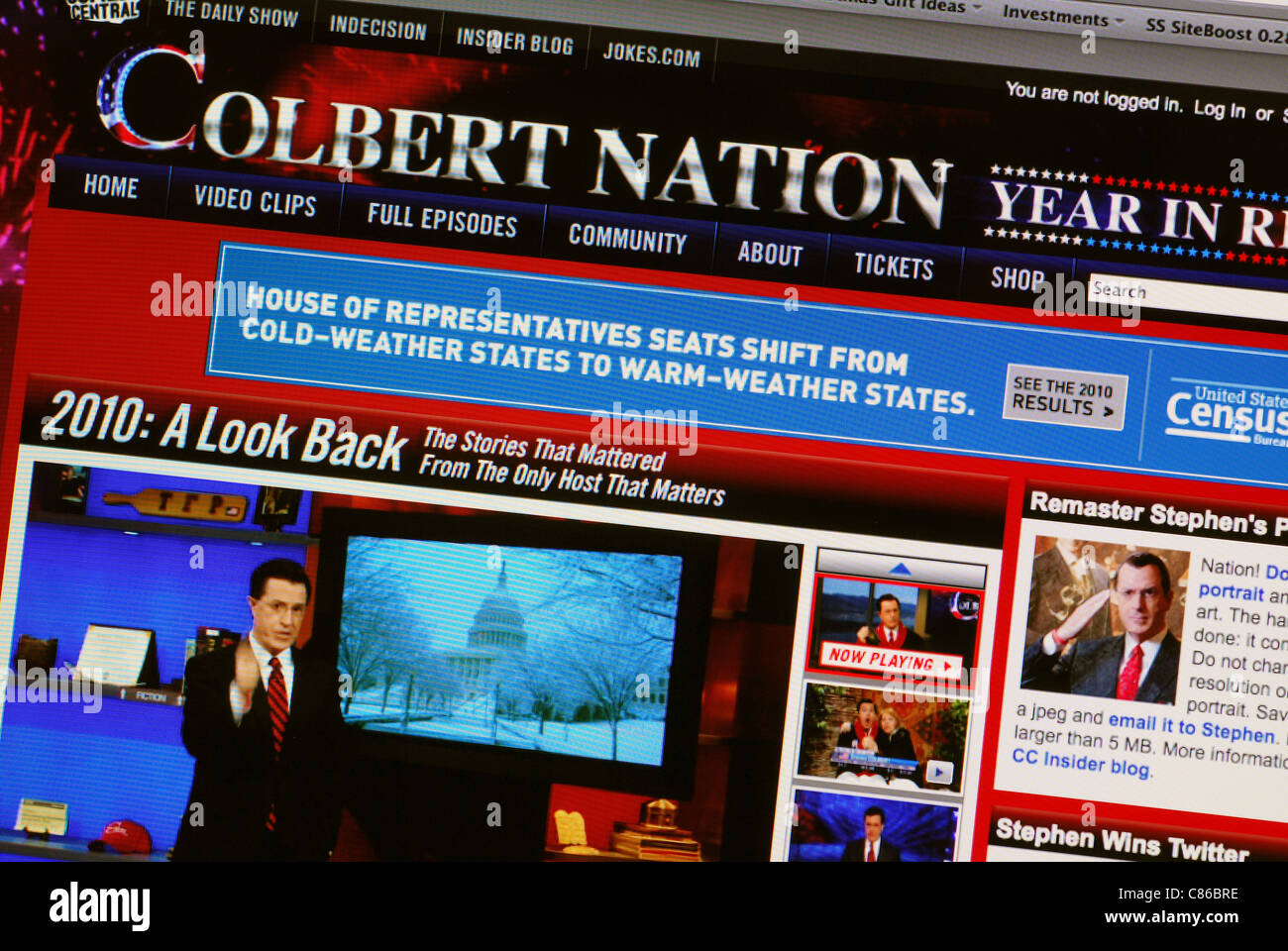Image resolution: width=1288 pixels, height=951 pixels.
Task: Click email it to Stephen link
Action: [x=1191, y=728]
